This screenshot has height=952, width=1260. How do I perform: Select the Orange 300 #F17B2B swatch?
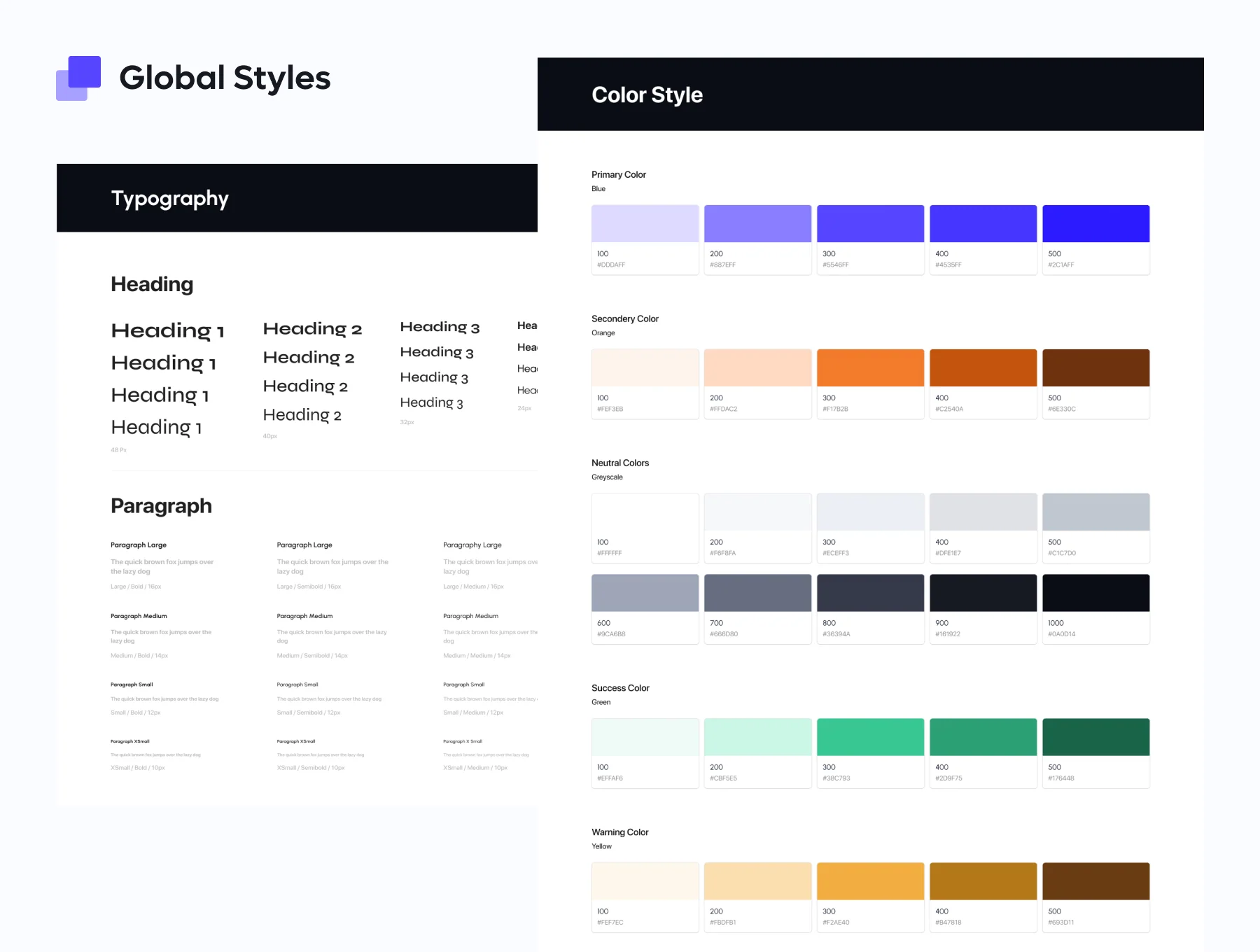click(x=870, y=384)
